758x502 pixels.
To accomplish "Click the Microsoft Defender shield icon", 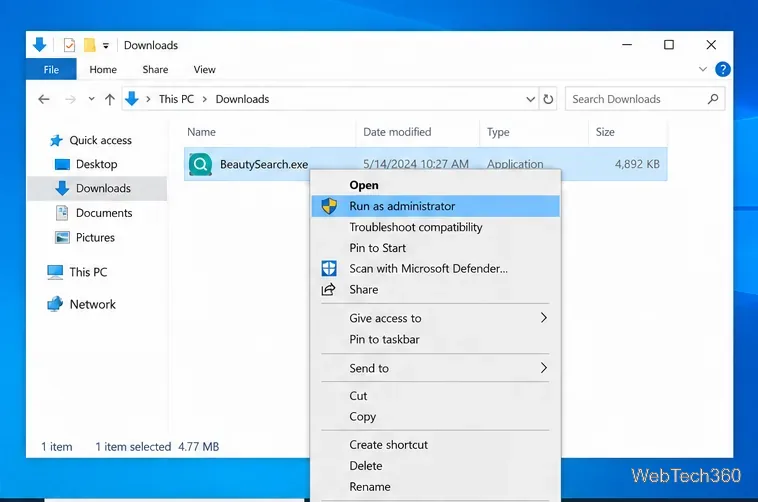I will pyautogui.click(x=329, y=268).
